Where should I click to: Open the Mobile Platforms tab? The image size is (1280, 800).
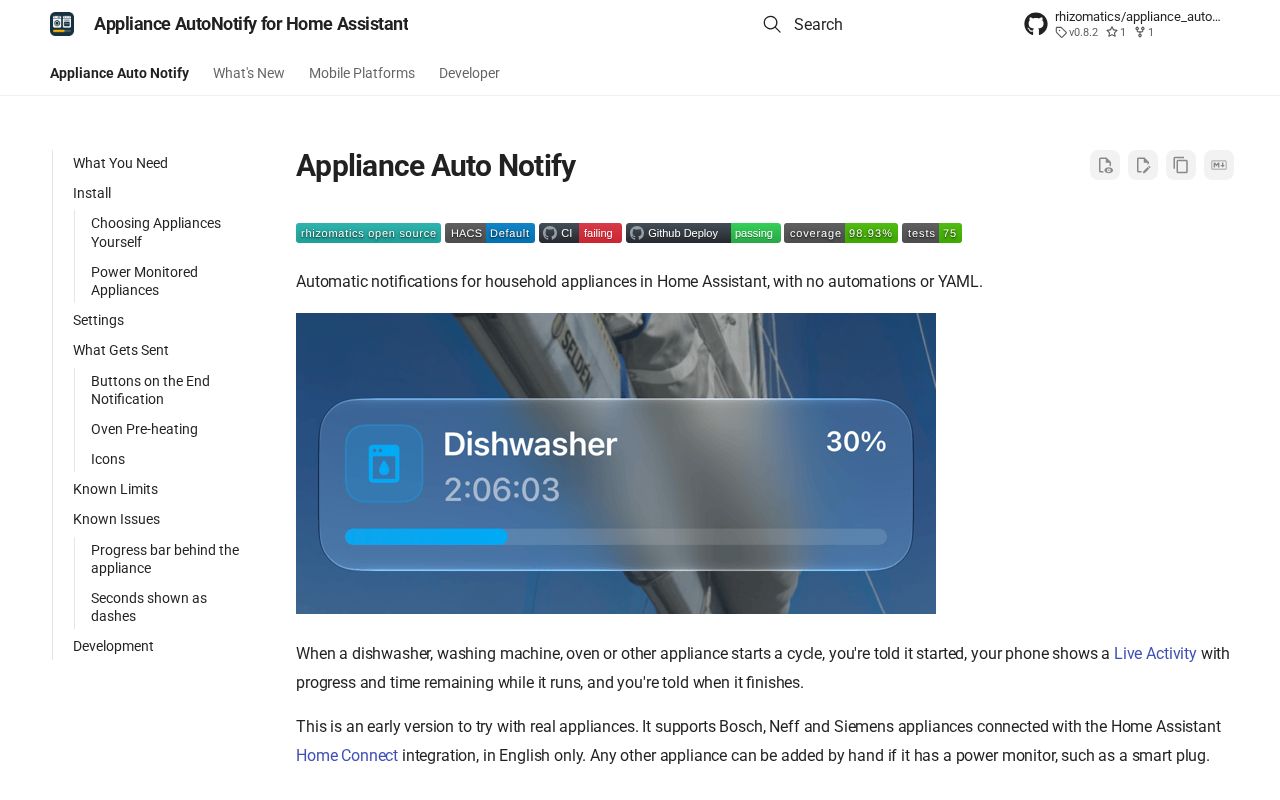(x=362, y=73)
